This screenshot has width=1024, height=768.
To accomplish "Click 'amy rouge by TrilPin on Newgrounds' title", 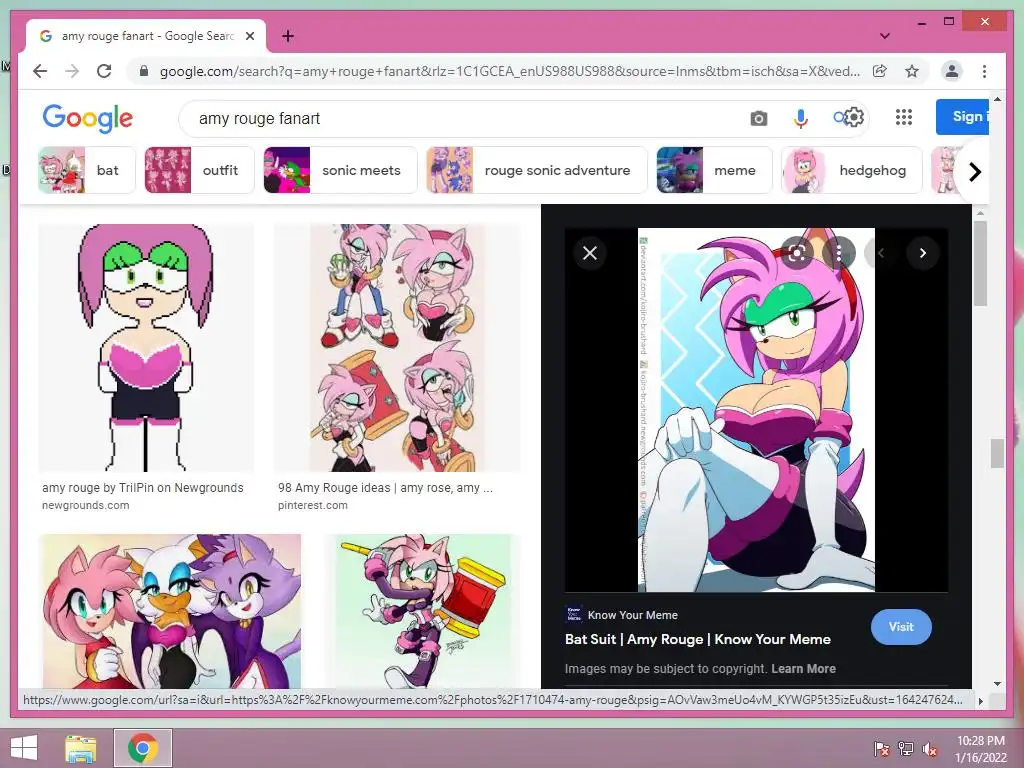I will (142, 488).
